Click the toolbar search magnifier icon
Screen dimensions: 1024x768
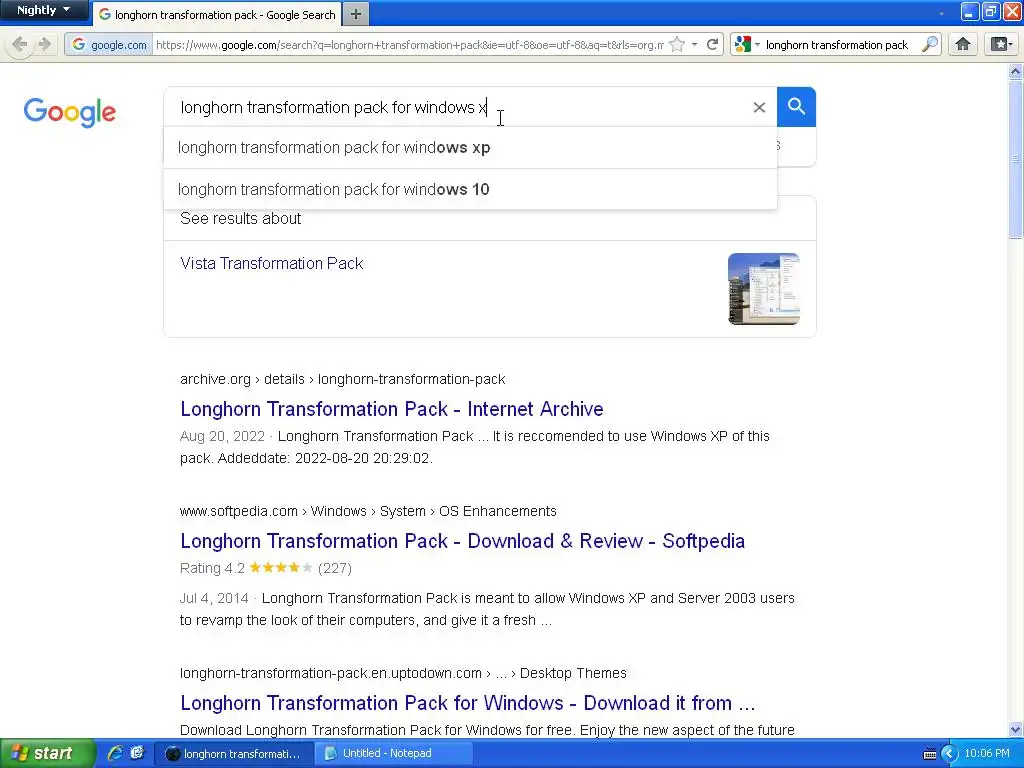(929, 44)
